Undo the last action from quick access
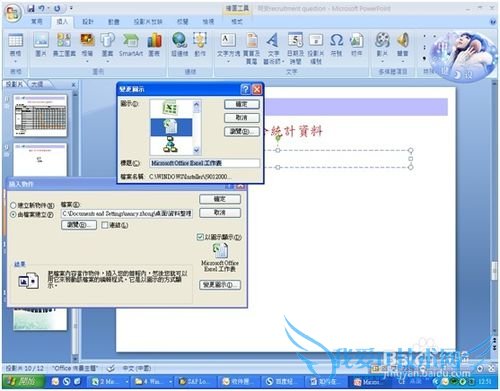The width and height of the screenshot is (500, 391). point(42,8)
